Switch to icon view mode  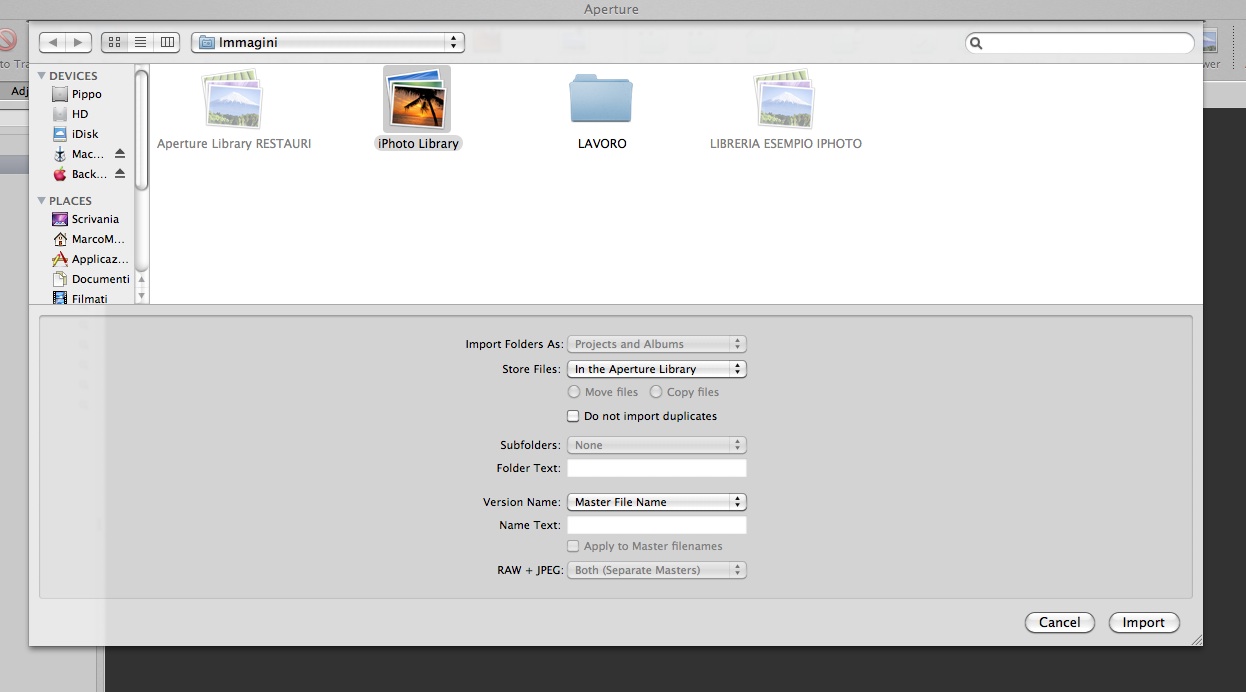tap(114, 42)
